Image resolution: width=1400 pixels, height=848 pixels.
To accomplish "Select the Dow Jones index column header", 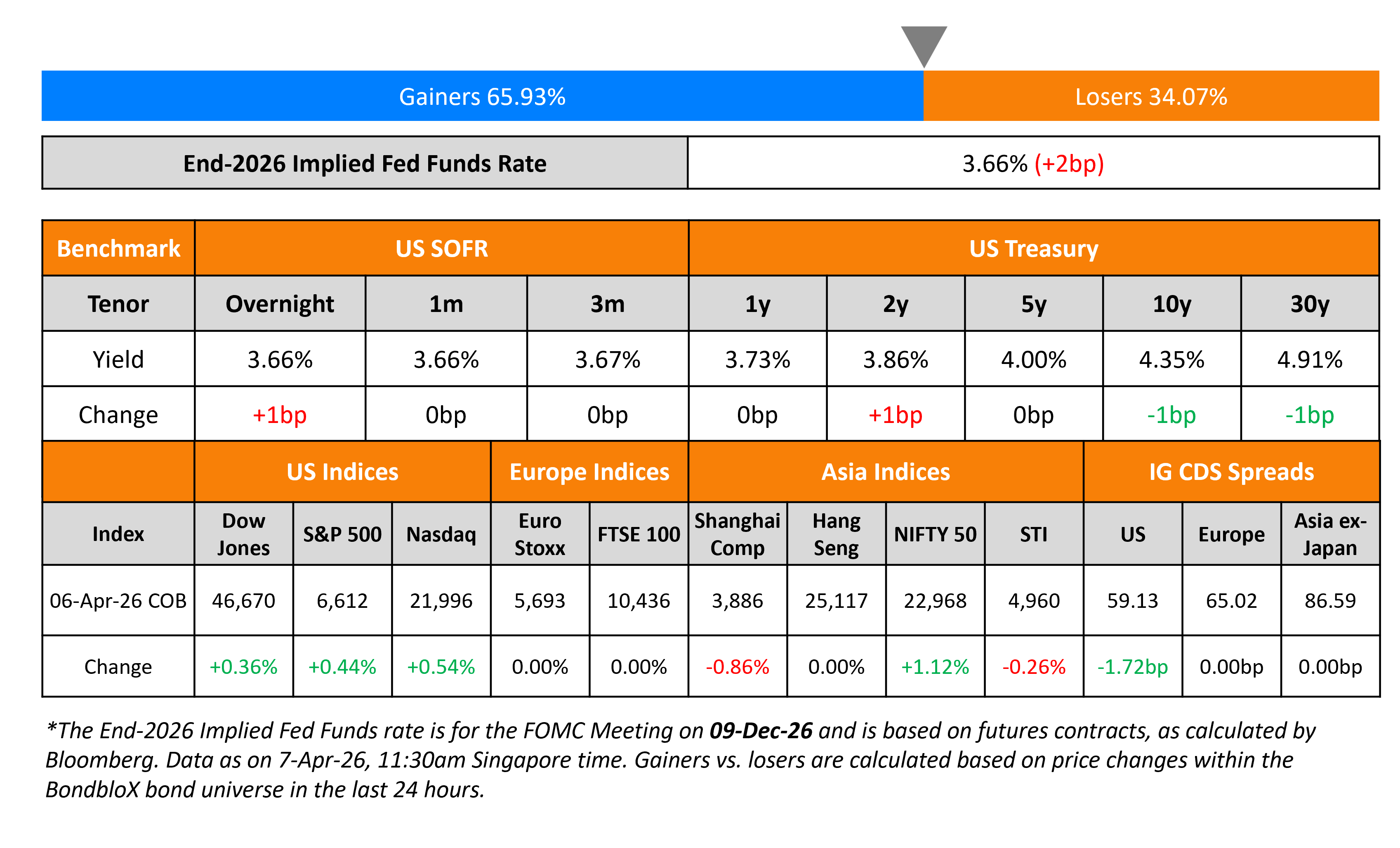I will tap(243, 534).
